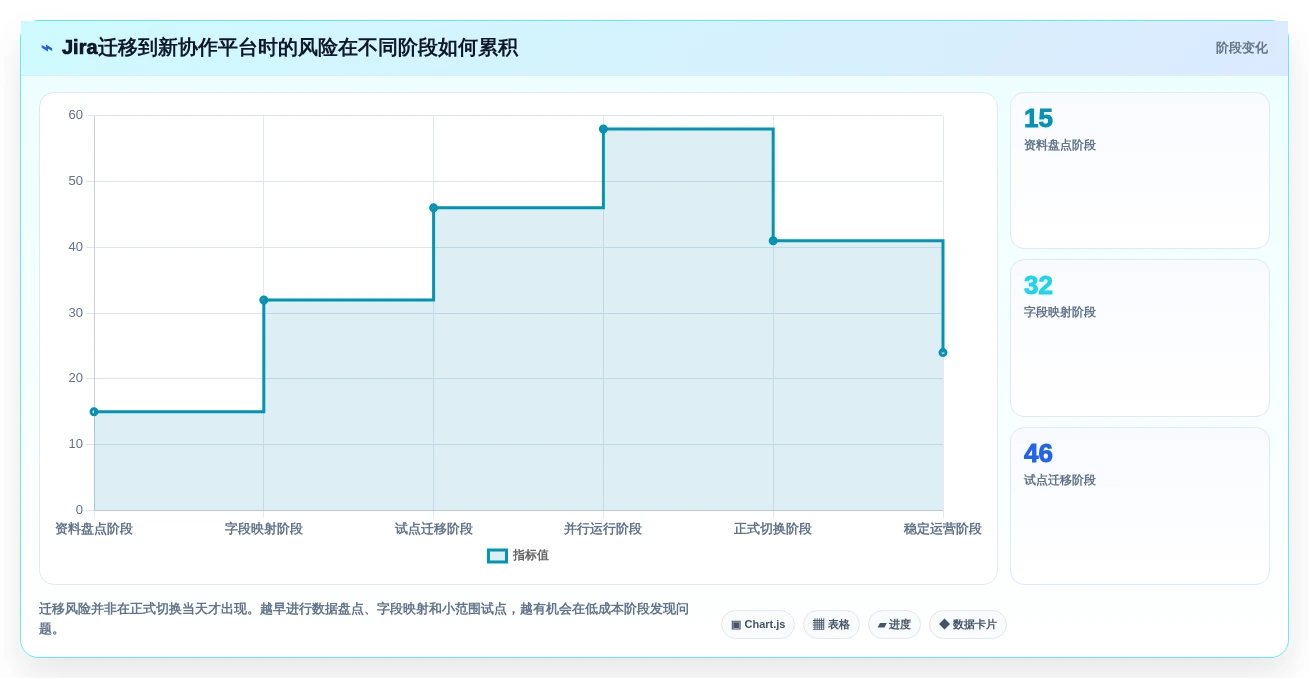The image size is (1309, 678).
Task: Click the final data point at 稳定运营阶段
Action: (943, 353)
